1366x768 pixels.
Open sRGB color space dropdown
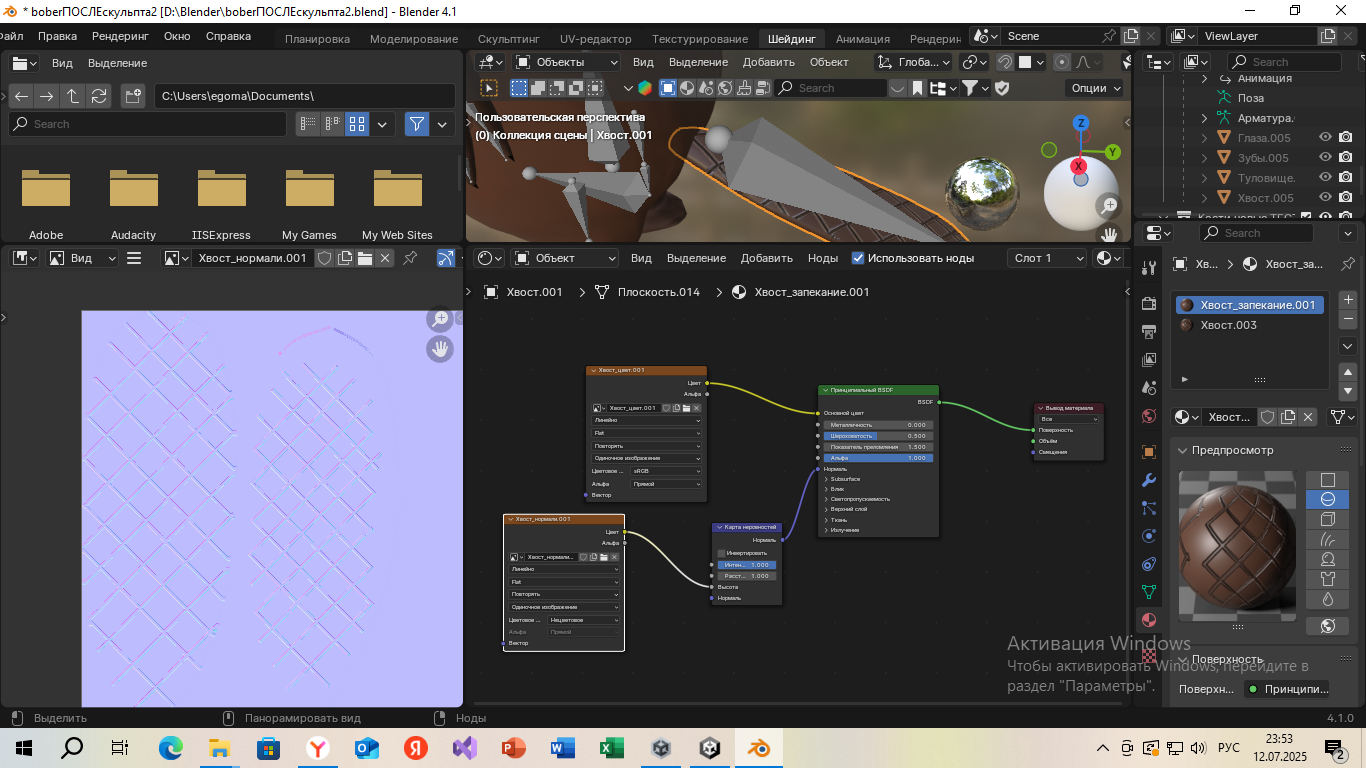(x=667, y=470)
